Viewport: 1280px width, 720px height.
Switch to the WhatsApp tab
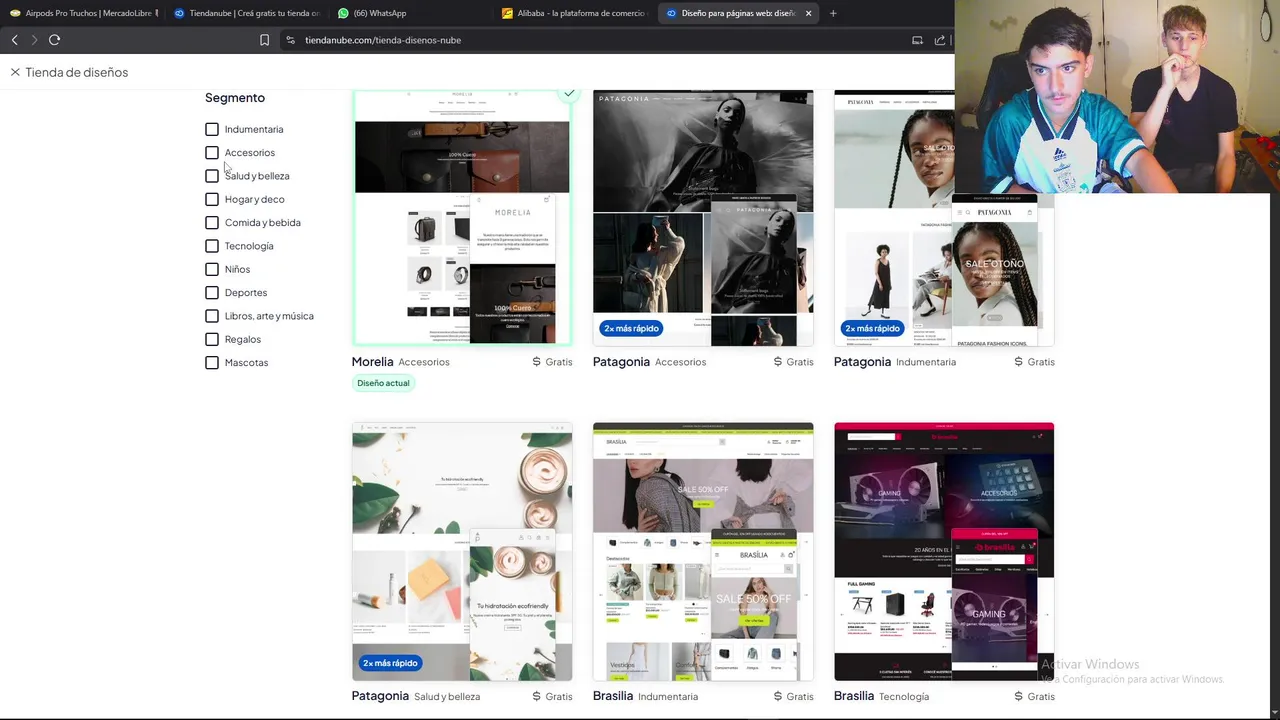coord(411,13)
